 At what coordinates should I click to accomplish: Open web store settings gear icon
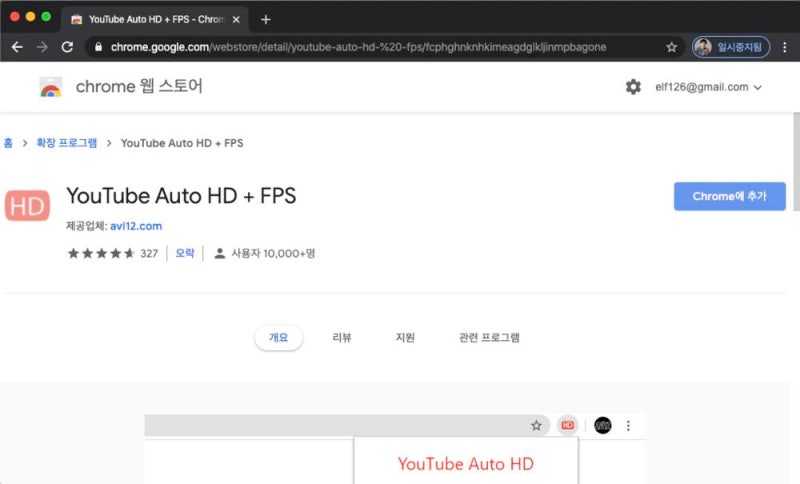(x=633, y=87)
